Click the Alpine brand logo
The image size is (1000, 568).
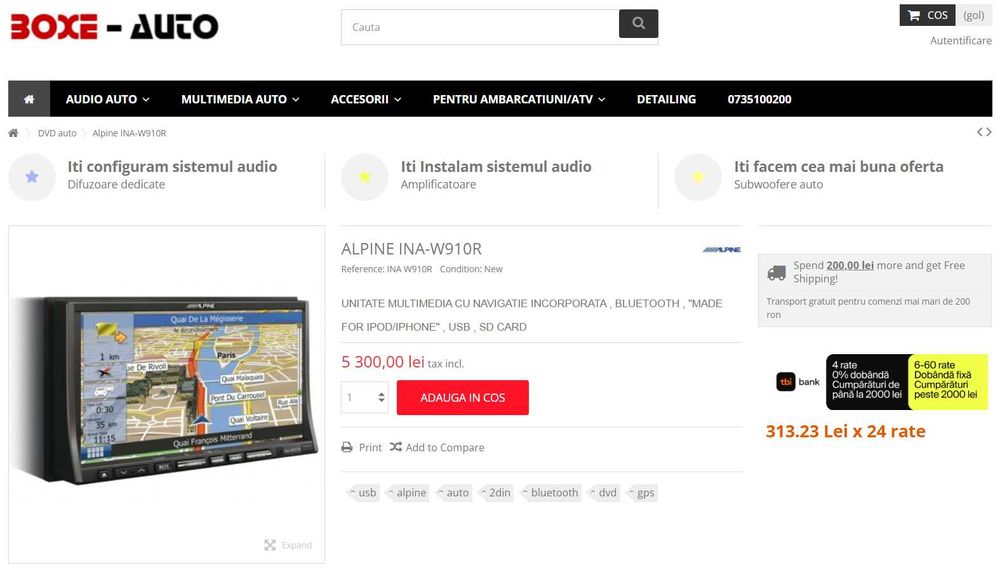(721, 249)
